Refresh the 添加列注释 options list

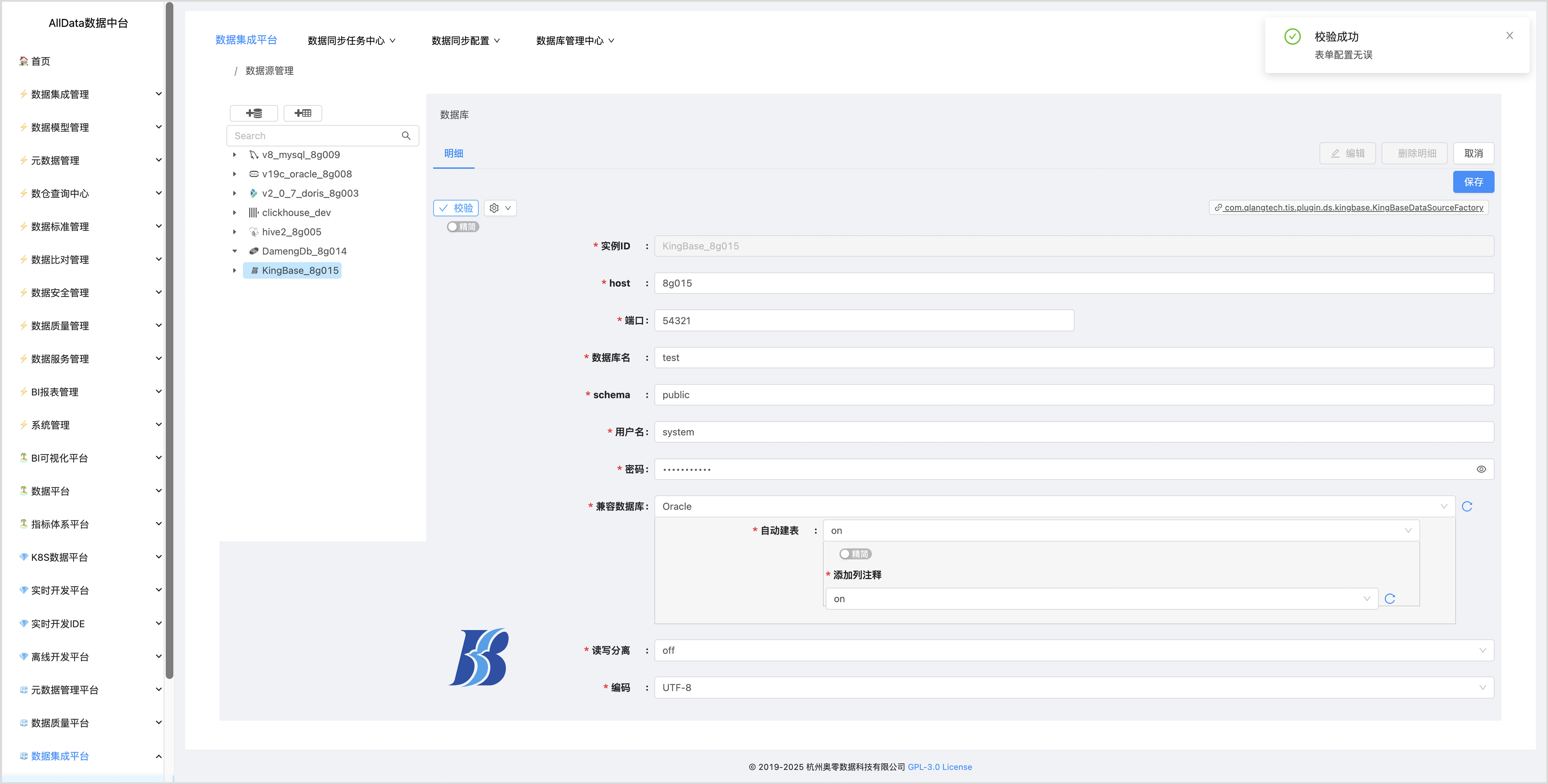[1390, 599]
